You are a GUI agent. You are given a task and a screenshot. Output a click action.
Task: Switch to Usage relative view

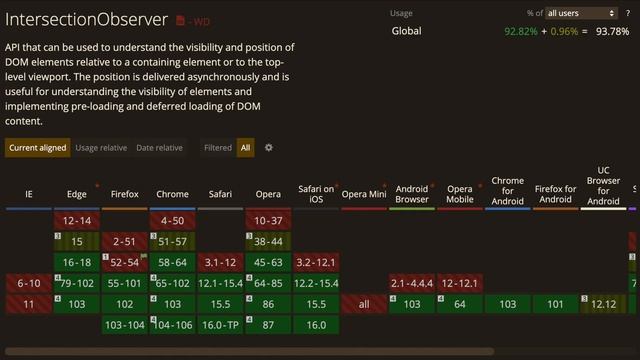tap(101, 148)
